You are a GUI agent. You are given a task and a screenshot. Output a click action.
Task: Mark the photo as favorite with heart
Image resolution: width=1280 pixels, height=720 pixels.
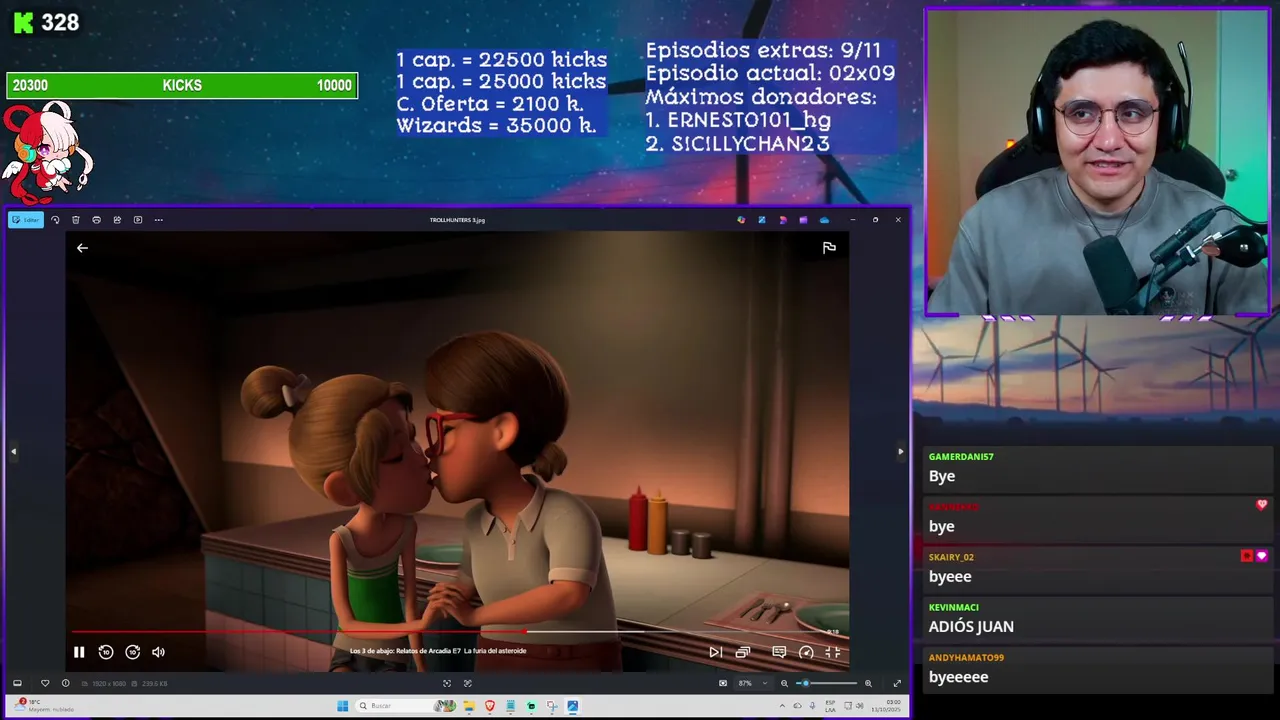coord(44,683)
